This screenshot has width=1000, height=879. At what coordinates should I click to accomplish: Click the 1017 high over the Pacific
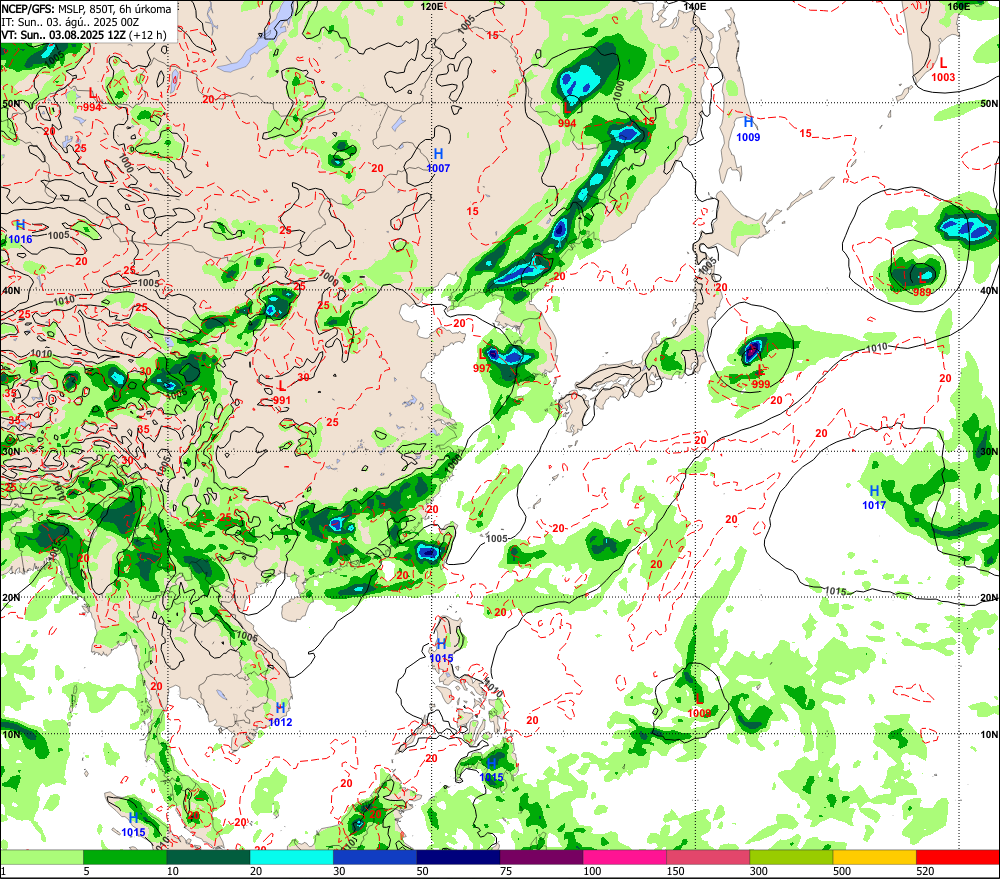point(874,505)
